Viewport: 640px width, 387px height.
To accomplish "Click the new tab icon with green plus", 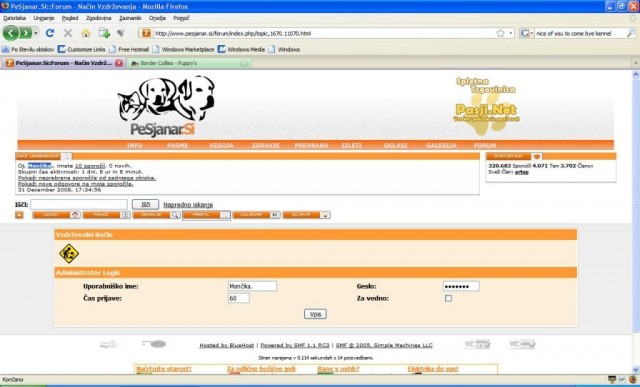I will click(104, 33).
